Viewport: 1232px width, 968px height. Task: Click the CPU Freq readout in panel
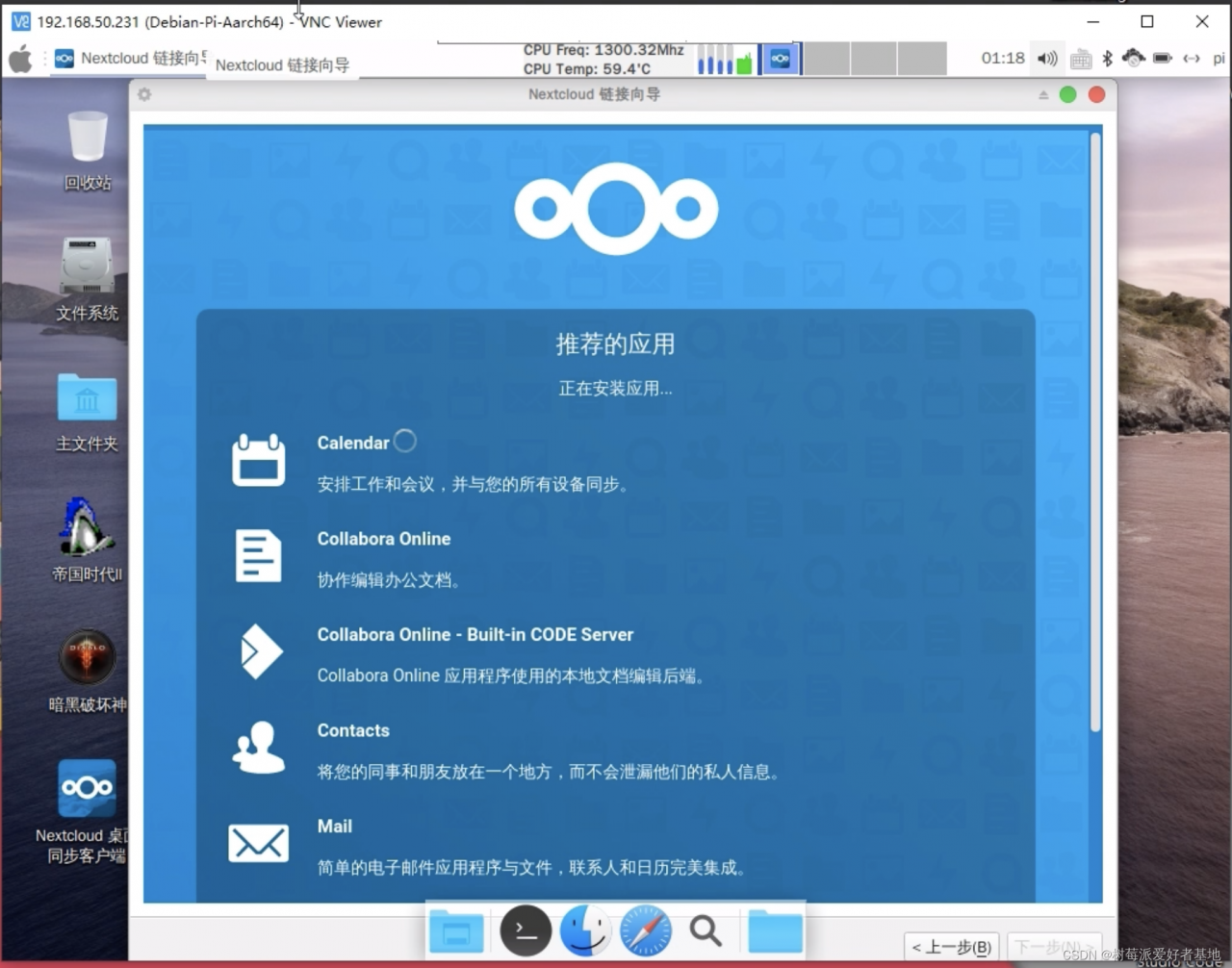603,50
